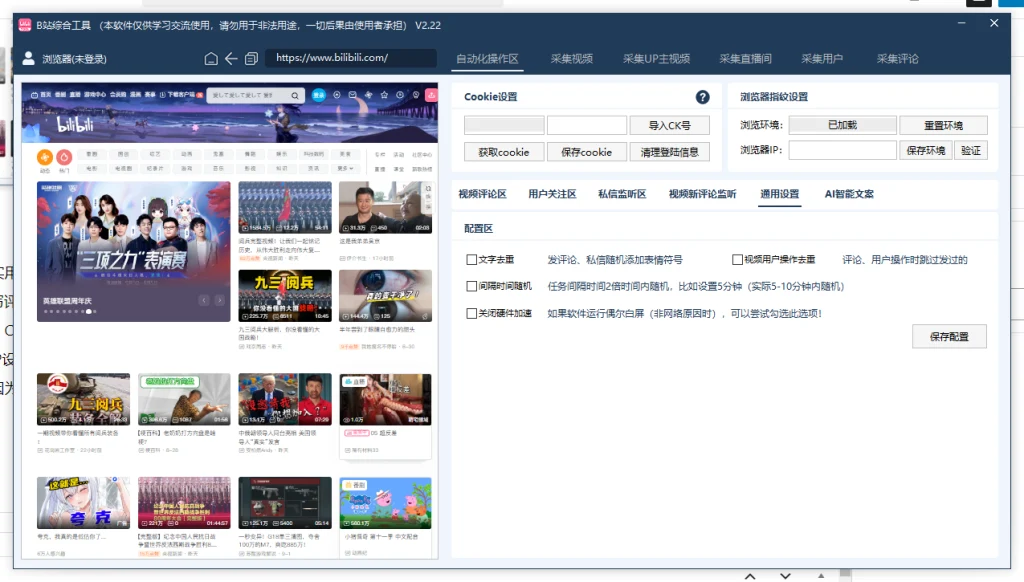The image size is (1024, 582).
Task: Open the 采集用户 tab
Action: 822,59
